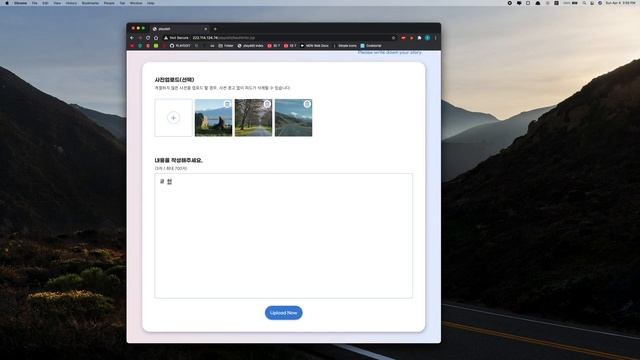Open the Window menu
Image resolution: width=640 pixels, height=360 pixels.
136,3
